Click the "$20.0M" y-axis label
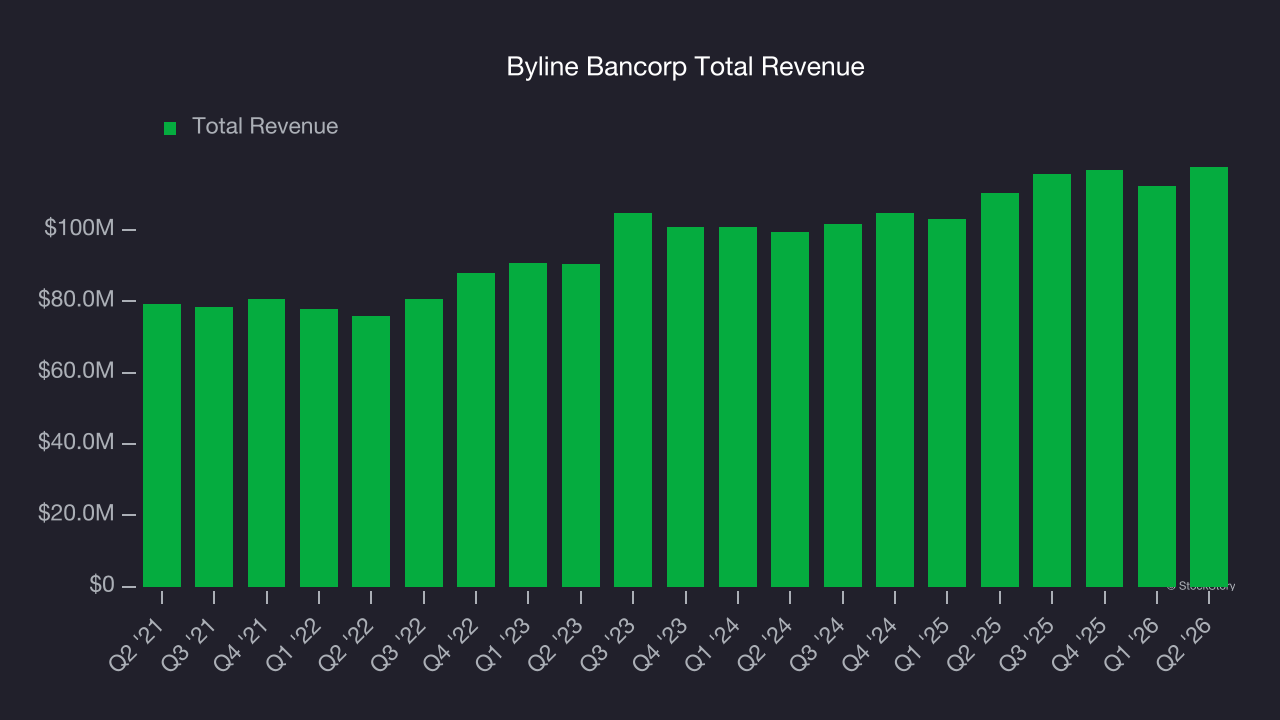 click(x=77, y=514)
